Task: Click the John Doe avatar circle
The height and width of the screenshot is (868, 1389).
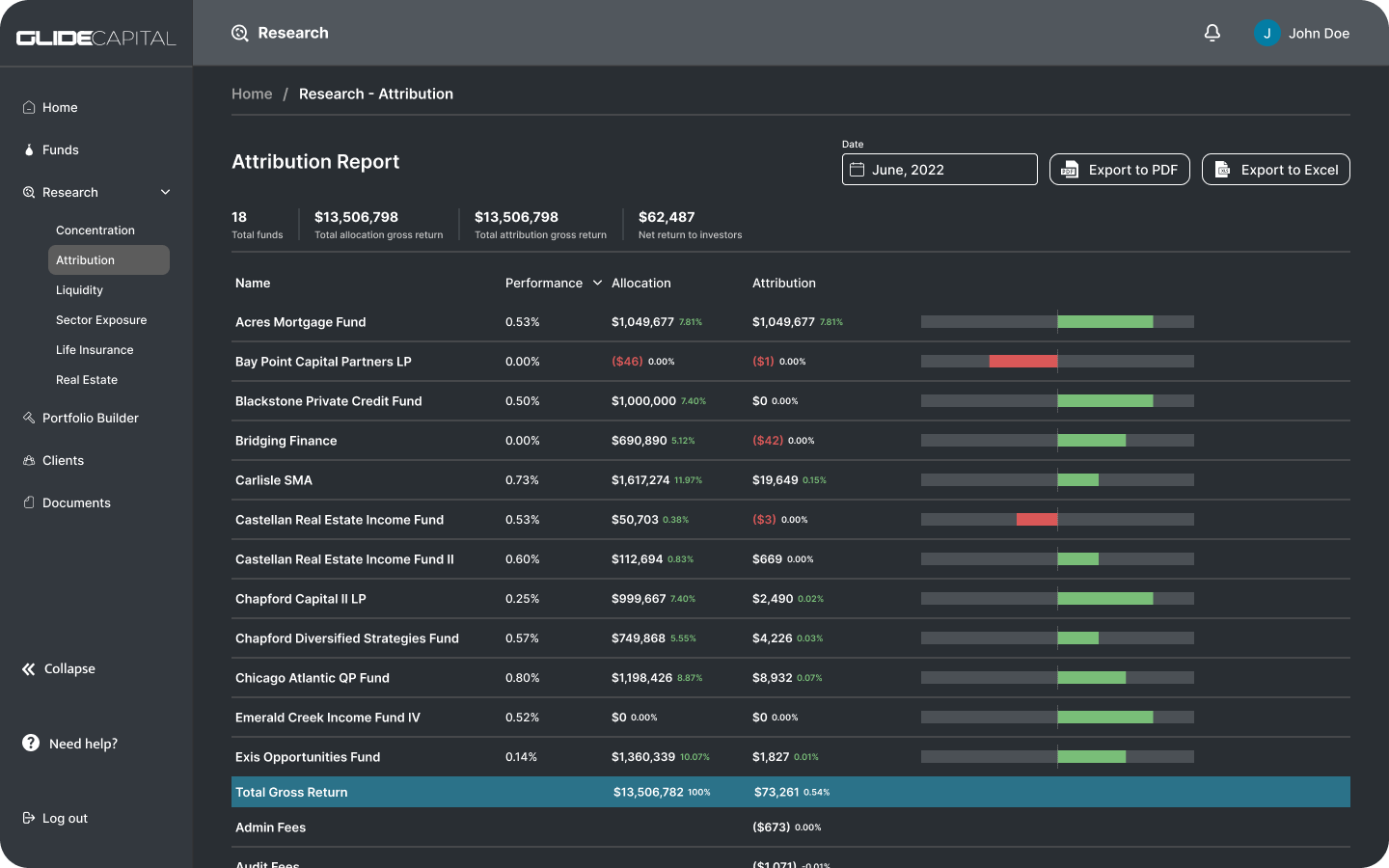Action: pos(1266,33)
